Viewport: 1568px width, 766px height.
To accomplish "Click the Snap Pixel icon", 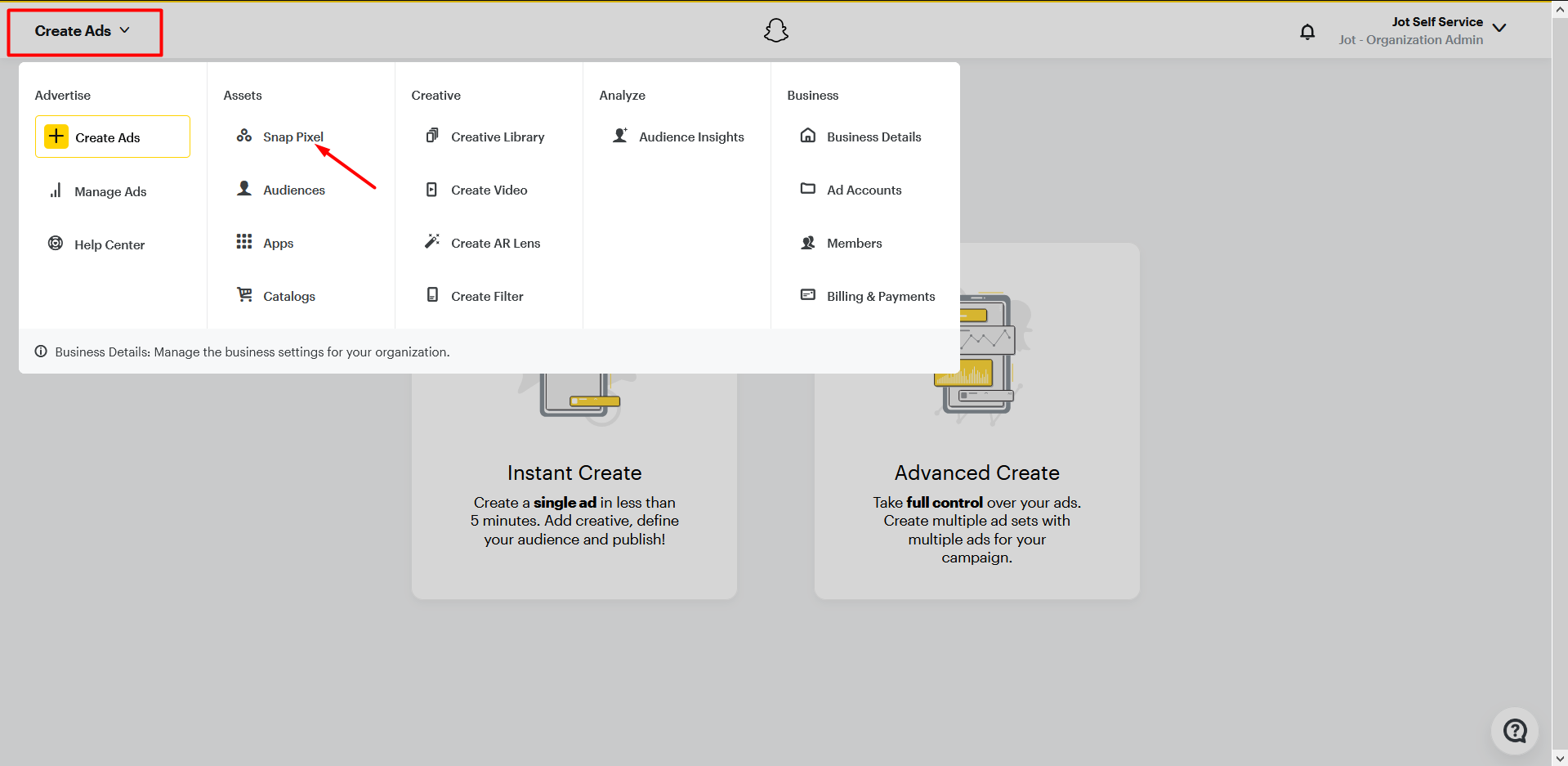I will [x=244, y=136].
